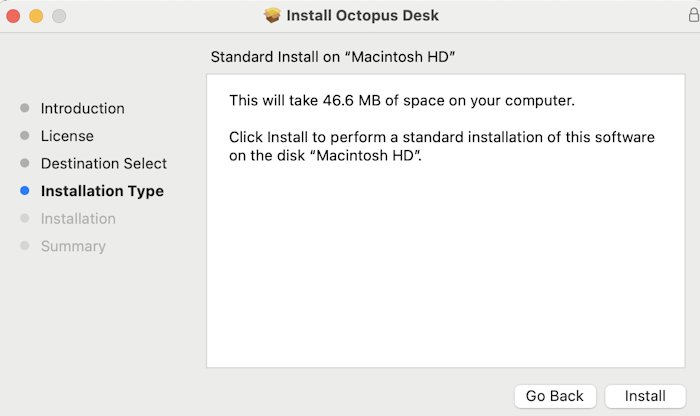Viewport: 700px width, 416px height.
Task: Click the lock icon in title bar
Action: click(693, 15)
